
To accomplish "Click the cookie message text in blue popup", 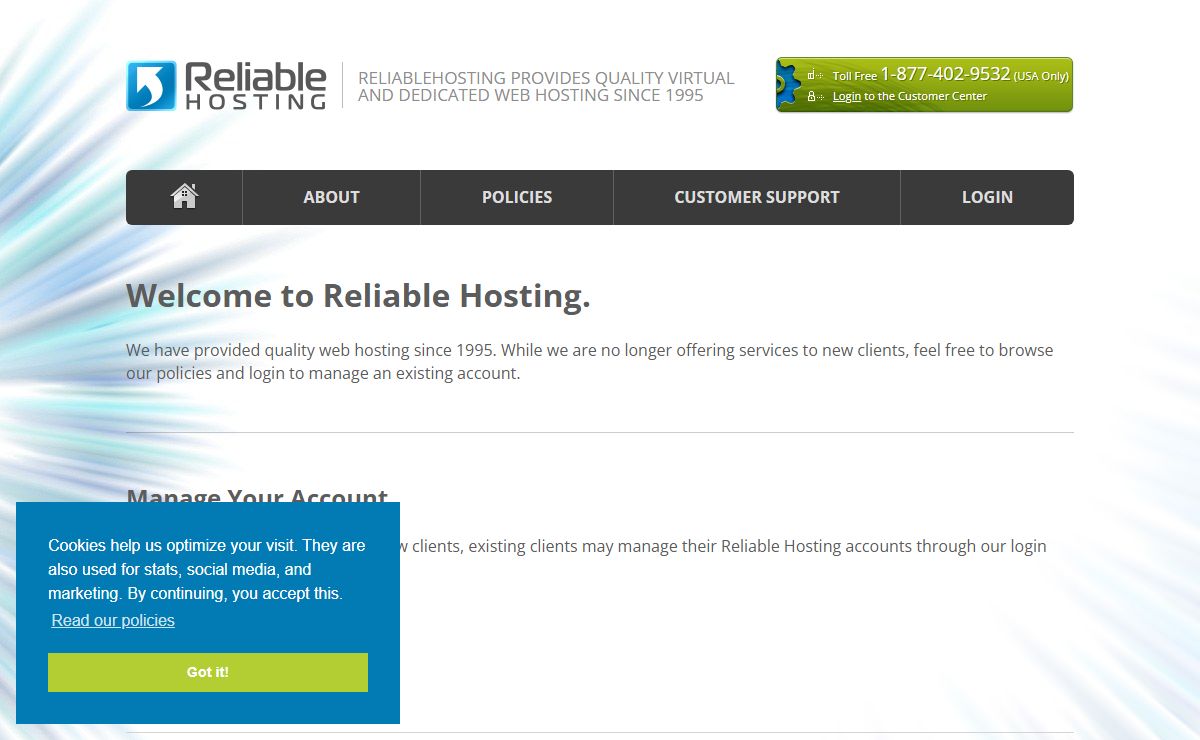I will point(207,570).
